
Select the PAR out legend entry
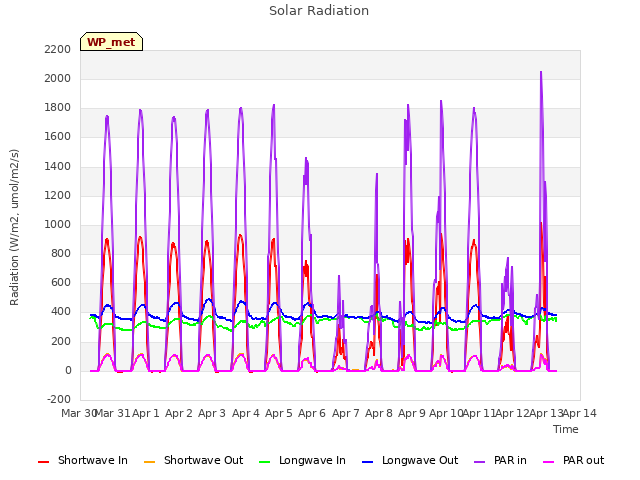point(573,460)
